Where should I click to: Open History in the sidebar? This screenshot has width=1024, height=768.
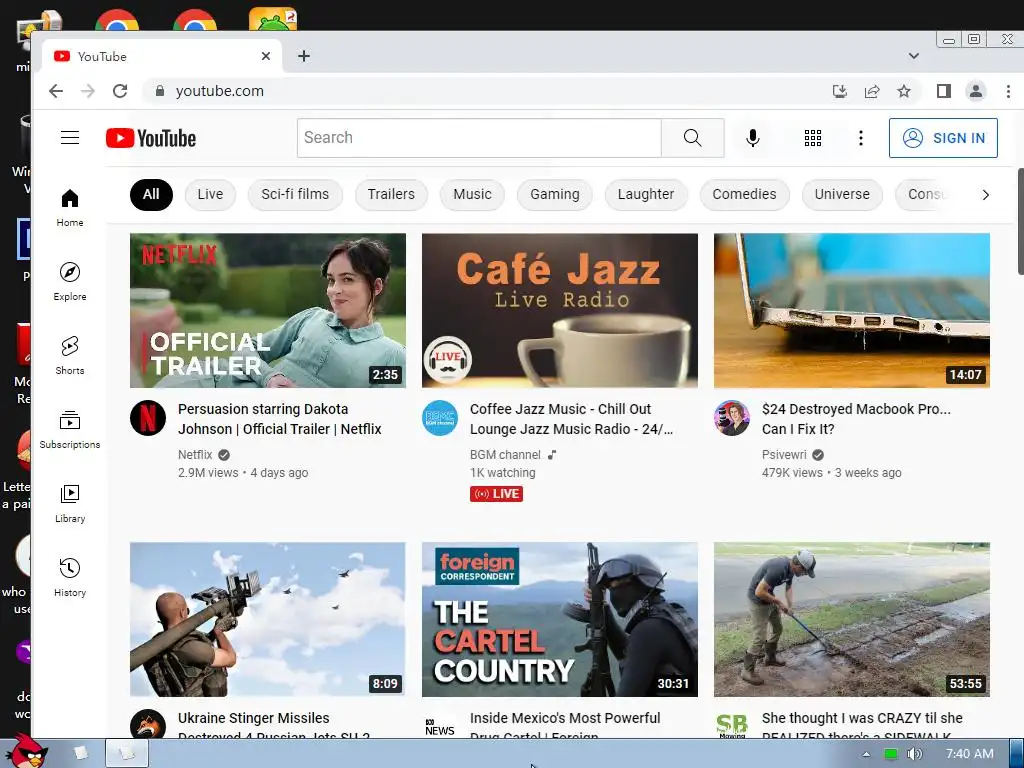[x=70, y=577]
